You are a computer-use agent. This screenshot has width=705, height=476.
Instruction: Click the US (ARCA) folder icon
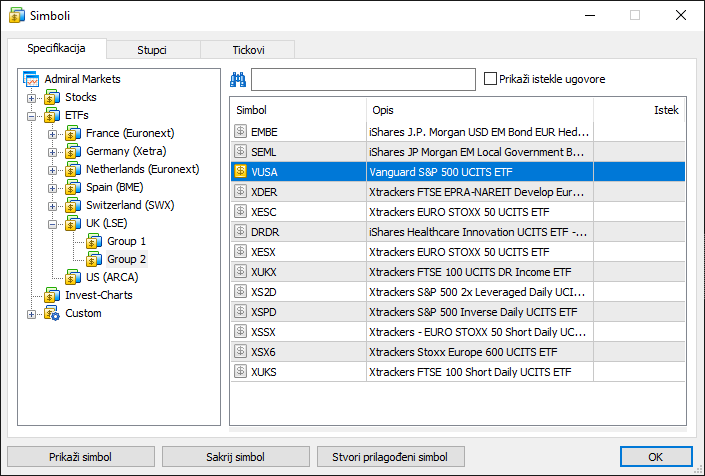tap(73, 277)
